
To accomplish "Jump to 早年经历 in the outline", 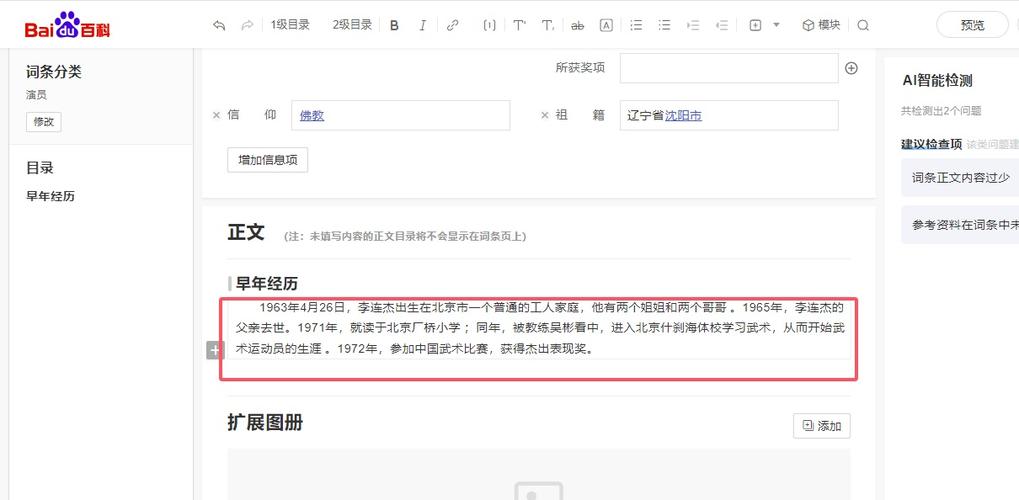I will pyautogui.click(x=51, y=196).
